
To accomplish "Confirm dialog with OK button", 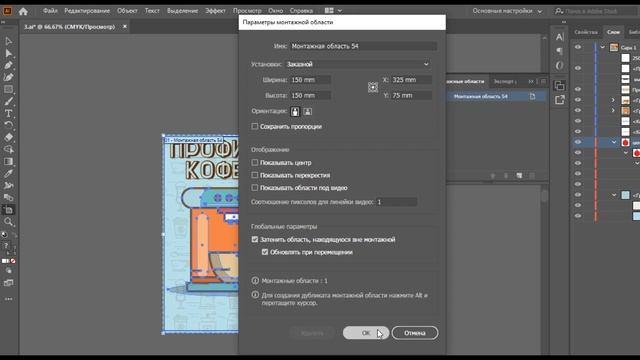I will (366, 333).
